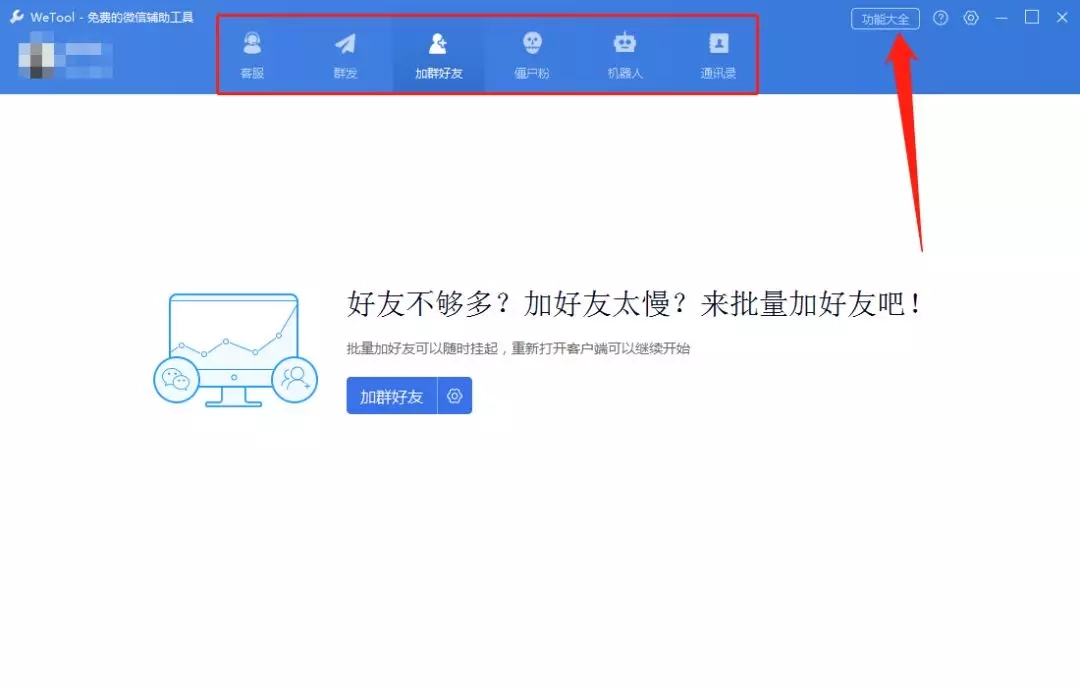Minimize the WeTool window
The height and width of the screenshot is (687, 1080).
pos(1000,18)
